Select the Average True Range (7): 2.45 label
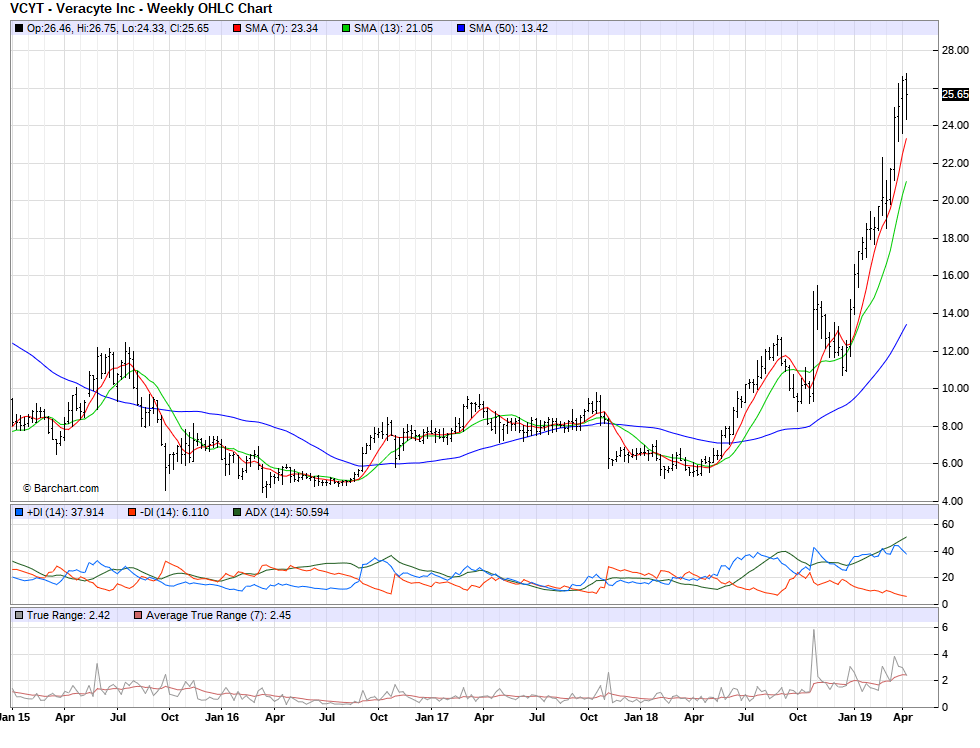Screen dimensions: 980x748 point(219,616)
